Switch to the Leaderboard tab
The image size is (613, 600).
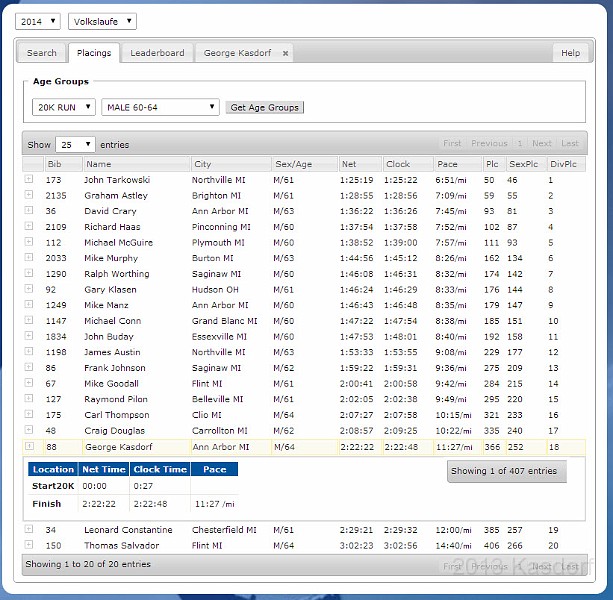click(157, 53)
